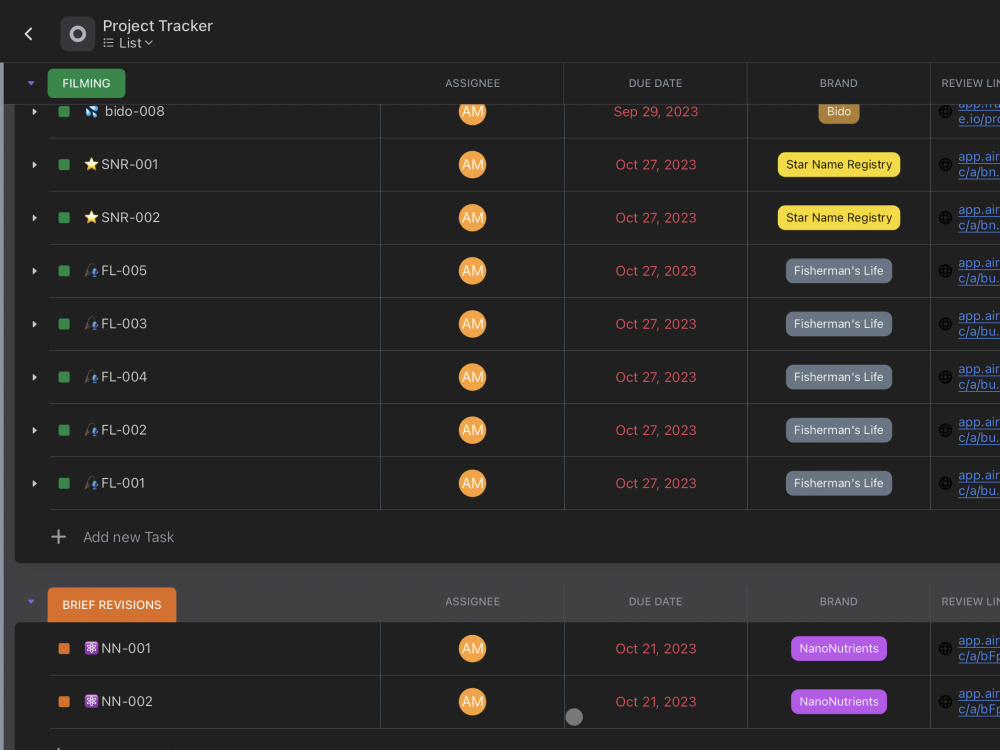
Task: Click the globe icon beside the FL-005 review link
Action: tap(945, 271)
